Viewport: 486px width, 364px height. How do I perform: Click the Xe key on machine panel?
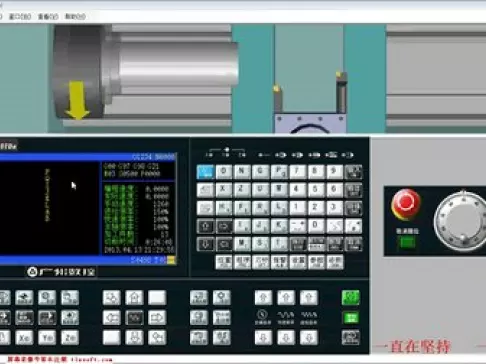[x=24, y=338]
